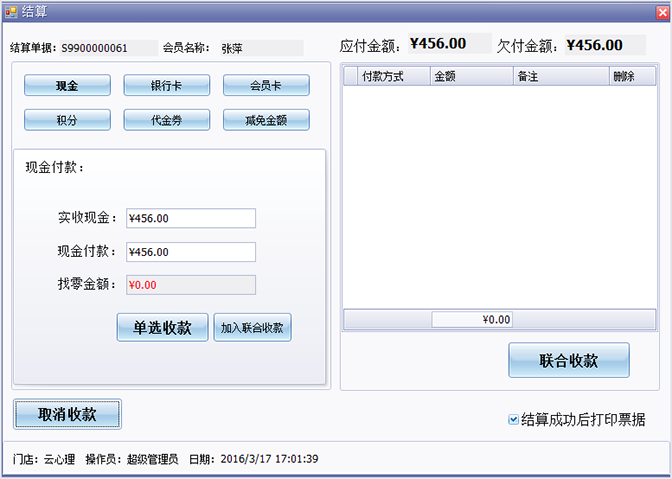Focus the 实收现金 input field
The image size is (672, 479).
(x=191, y=218)
